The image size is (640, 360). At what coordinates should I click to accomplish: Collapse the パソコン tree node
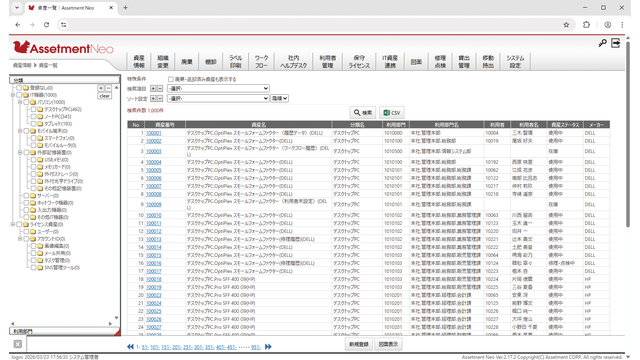(x=20, y=102)
